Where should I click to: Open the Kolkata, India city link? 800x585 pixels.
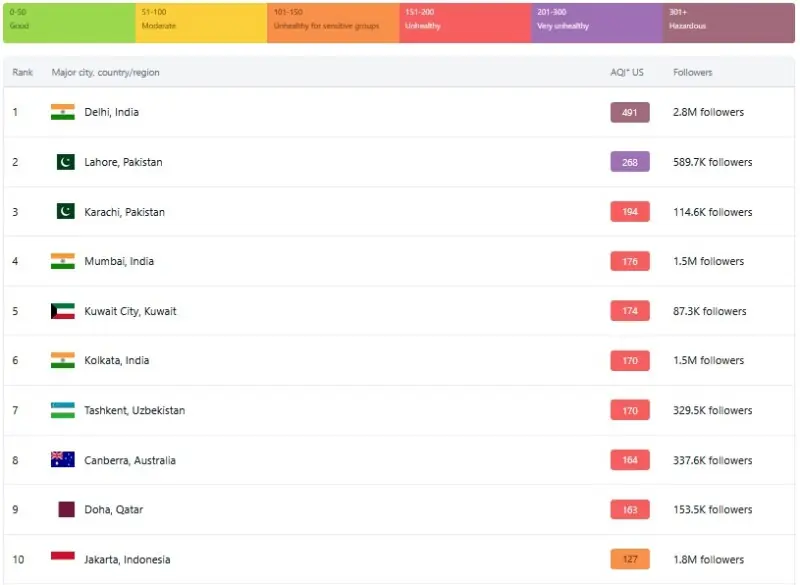coord(117,360)
